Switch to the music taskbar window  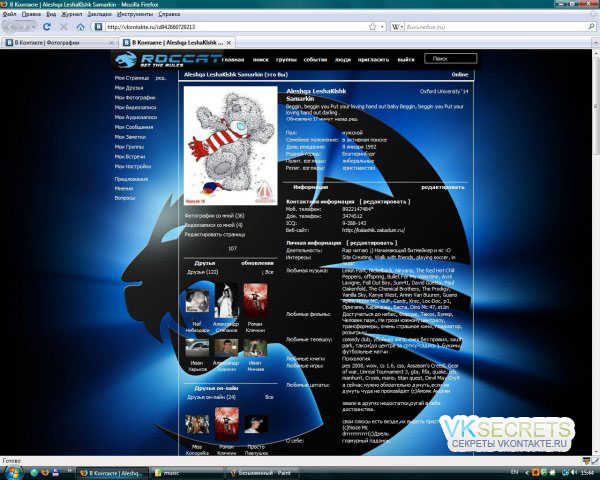(x=188, y=473)
